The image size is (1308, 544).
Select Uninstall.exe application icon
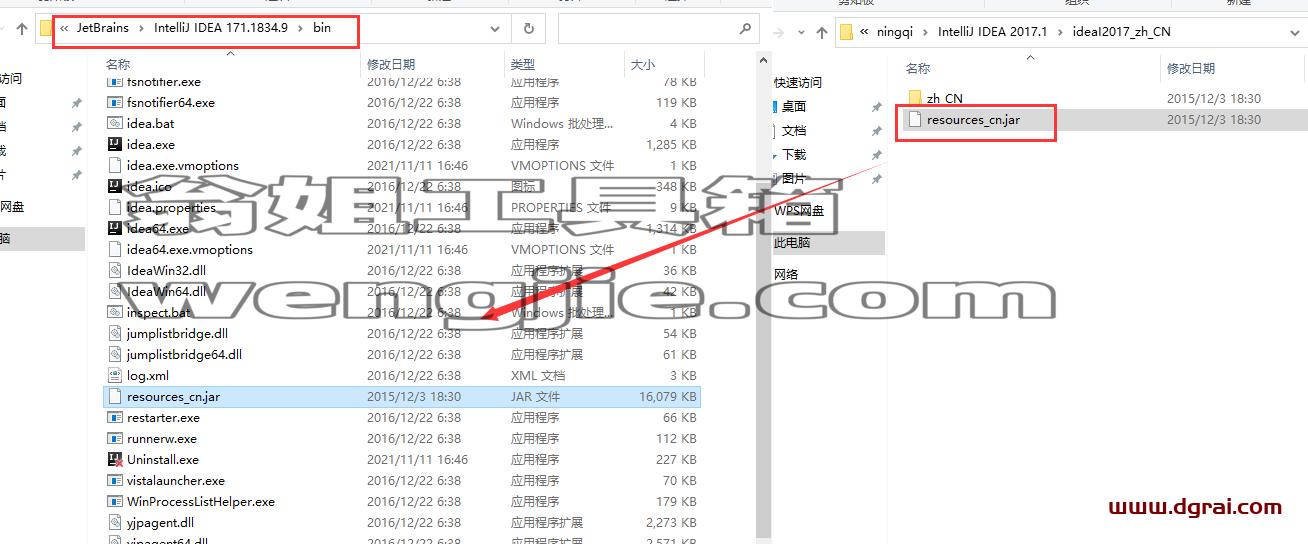click(115, 460)
